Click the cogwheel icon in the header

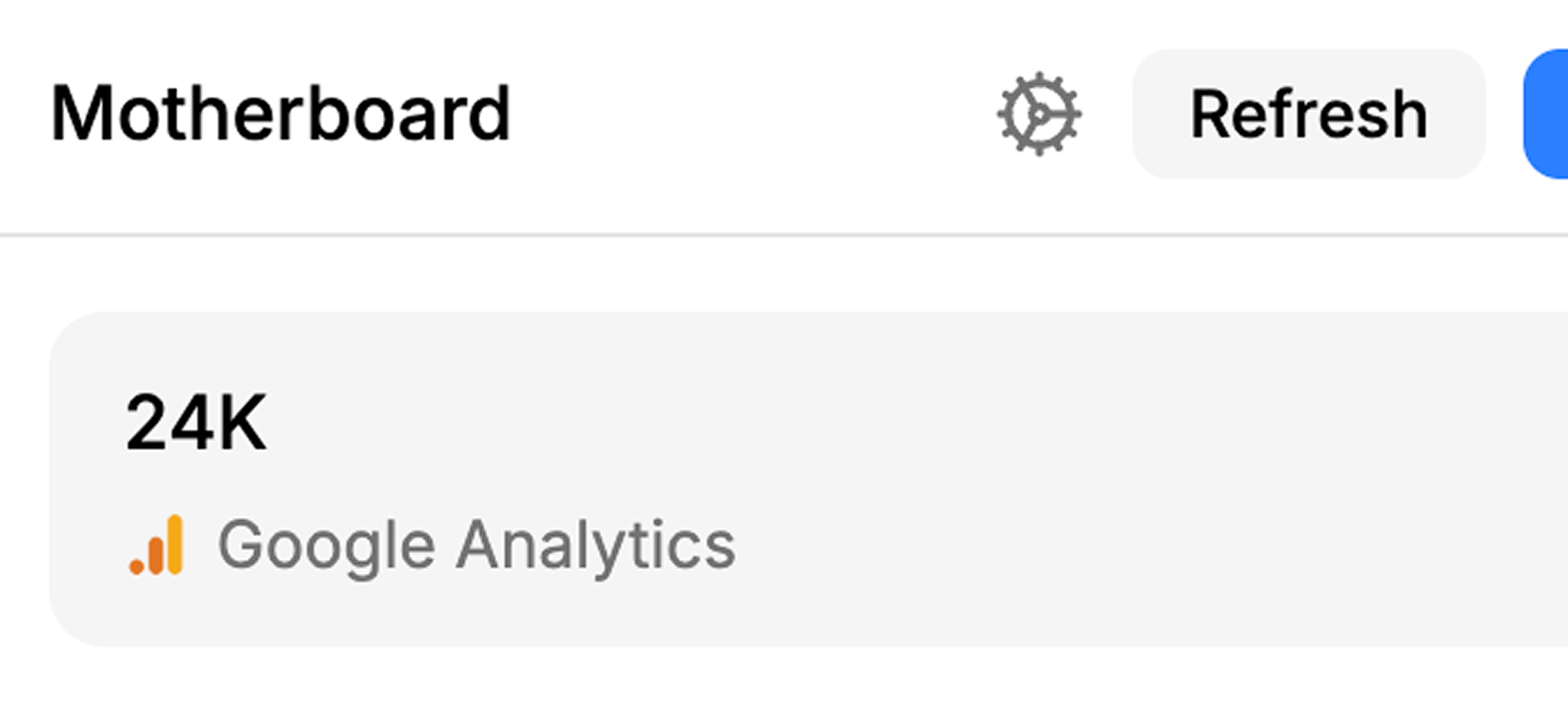click(1038, 114)
